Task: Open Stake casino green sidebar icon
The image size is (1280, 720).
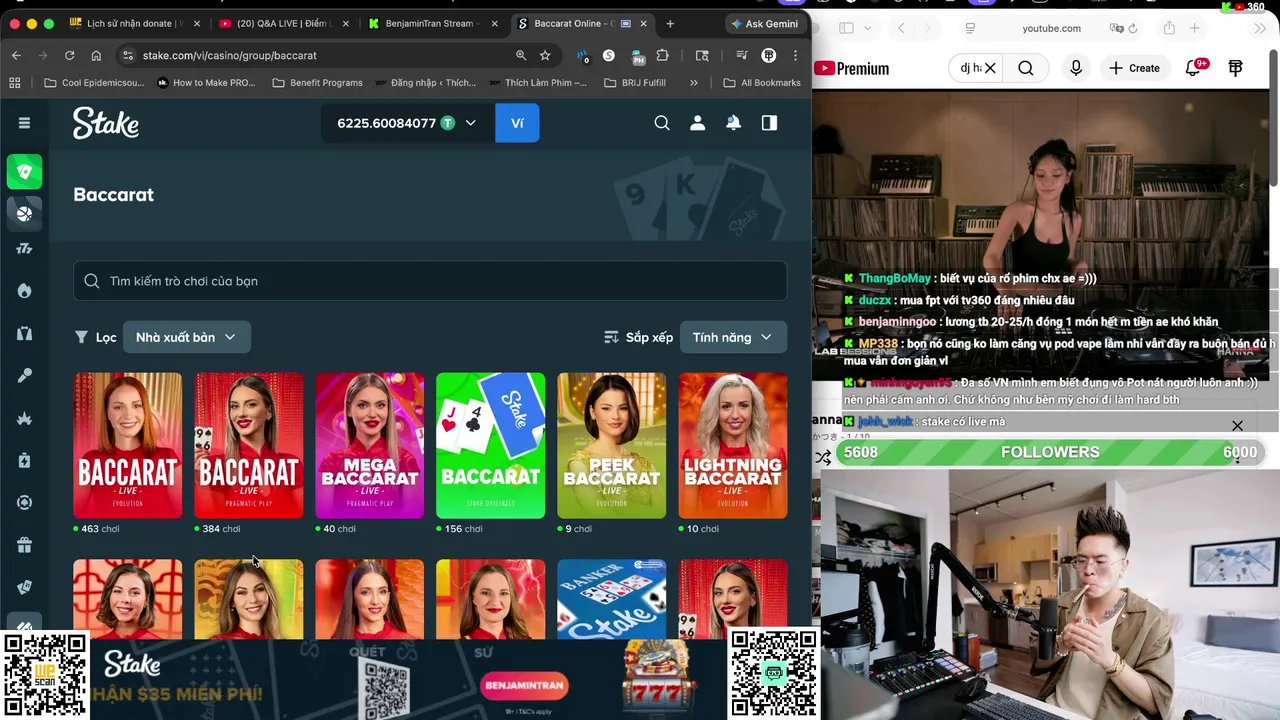Action: tap(24, 172)
